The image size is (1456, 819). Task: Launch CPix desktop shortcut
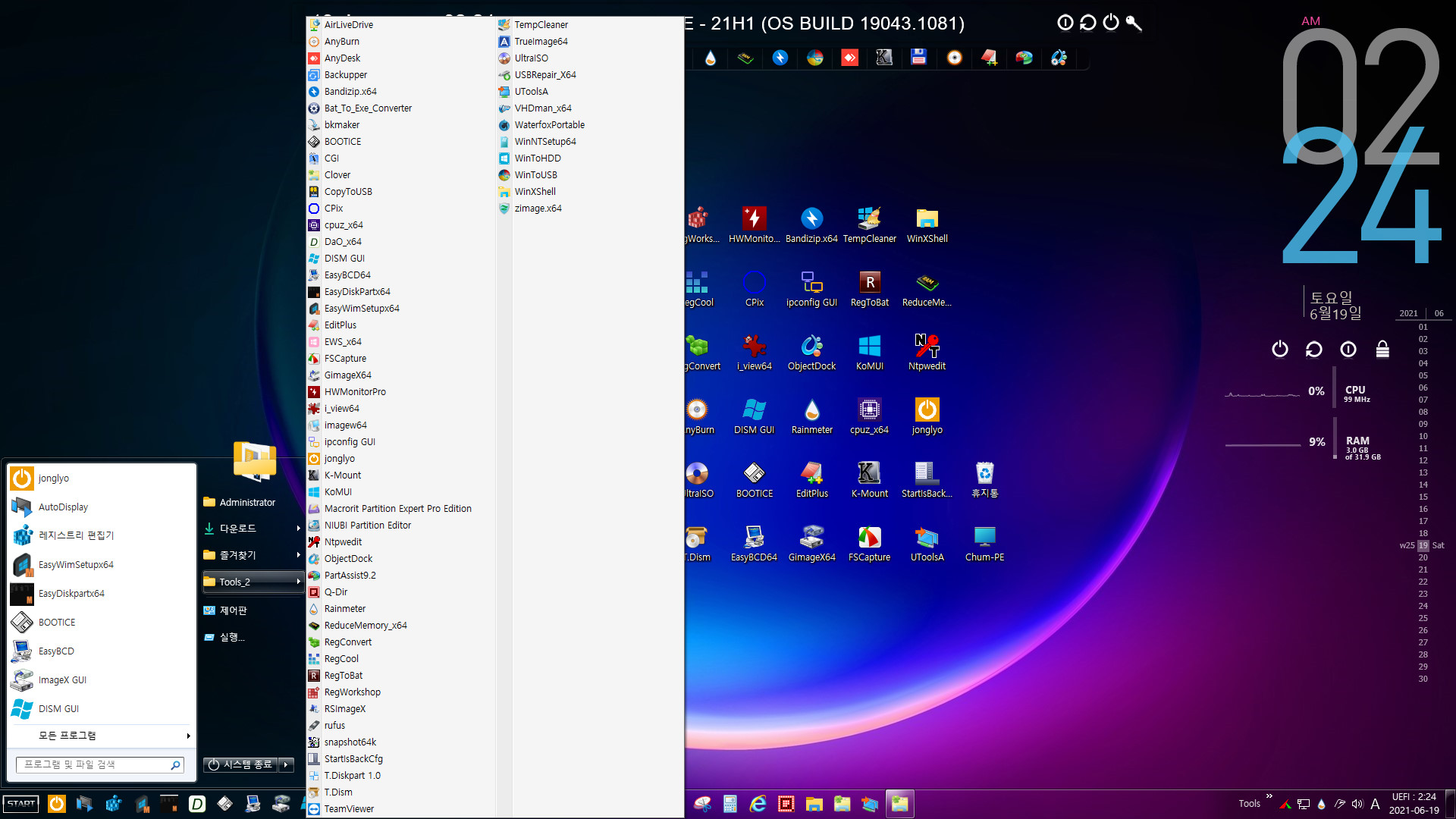point(754,288)
